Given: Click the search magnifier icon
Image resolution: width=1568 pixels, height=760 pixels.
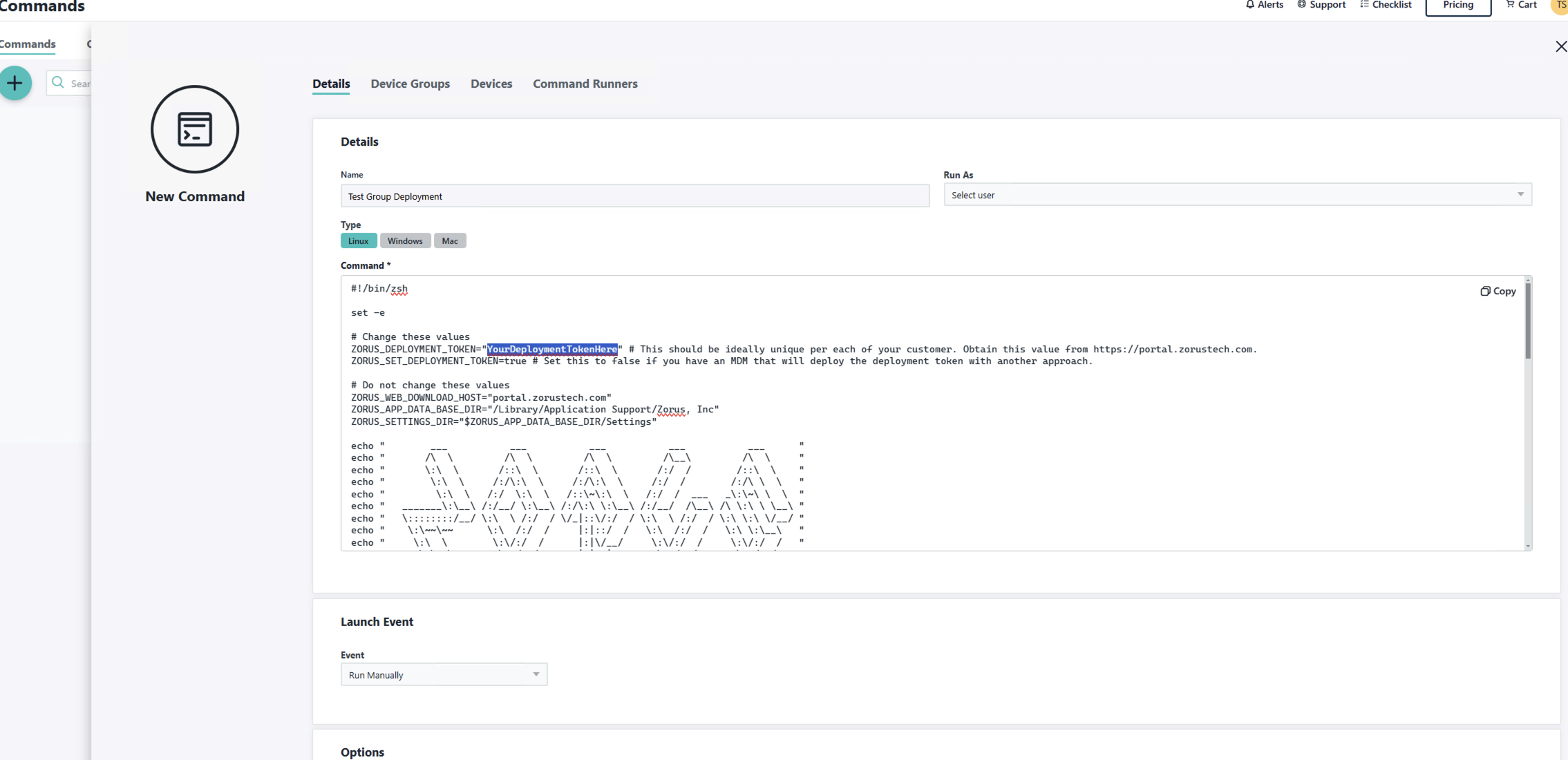Looking at the screenshot, I should pos(58,83).
